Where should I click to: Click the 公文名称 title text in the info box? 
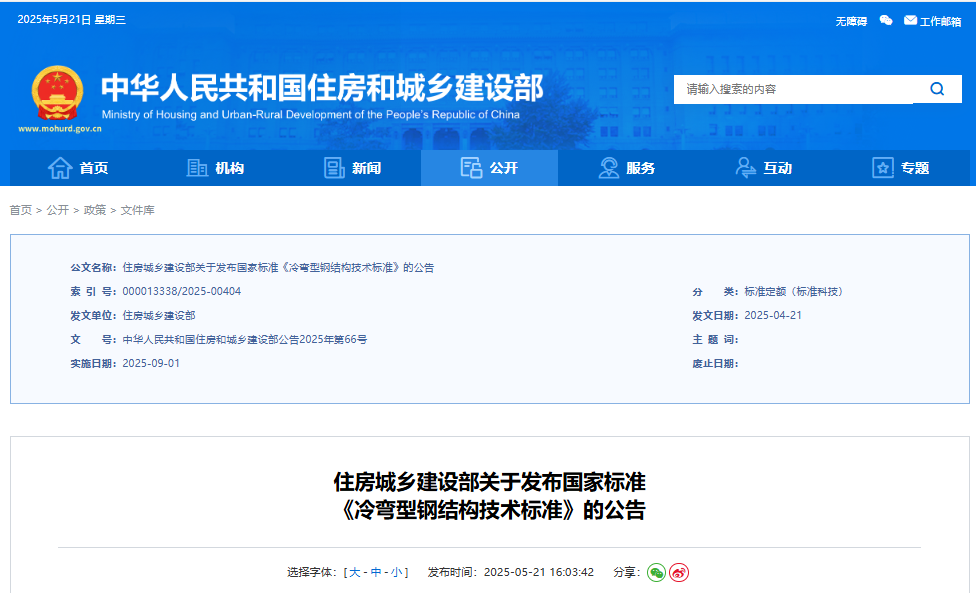click(278, 268)
